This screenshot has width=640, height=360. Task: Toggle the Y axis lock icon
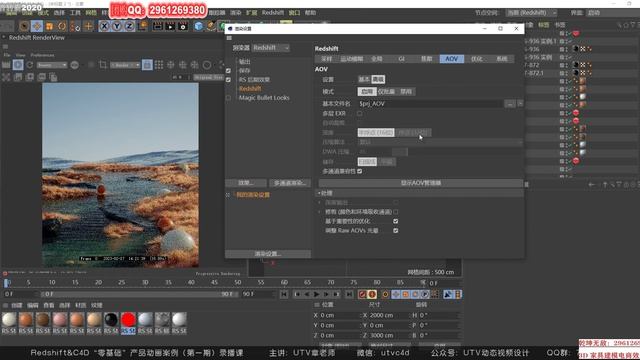[117, 27]
